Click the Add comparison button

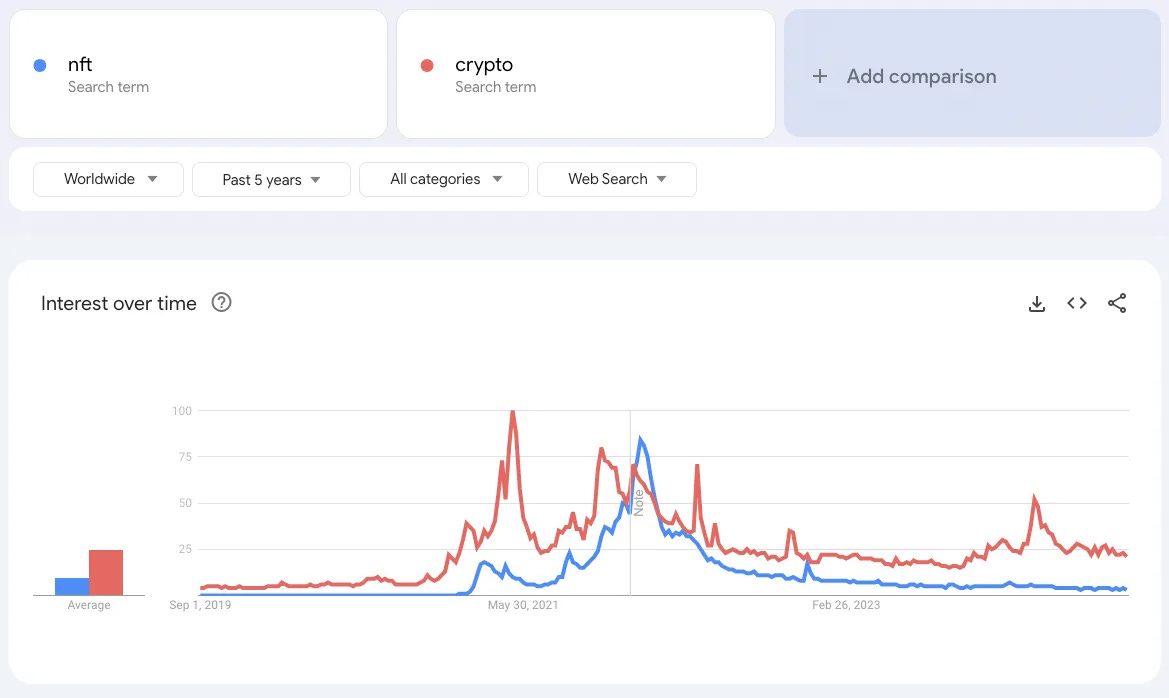[921, 76]
